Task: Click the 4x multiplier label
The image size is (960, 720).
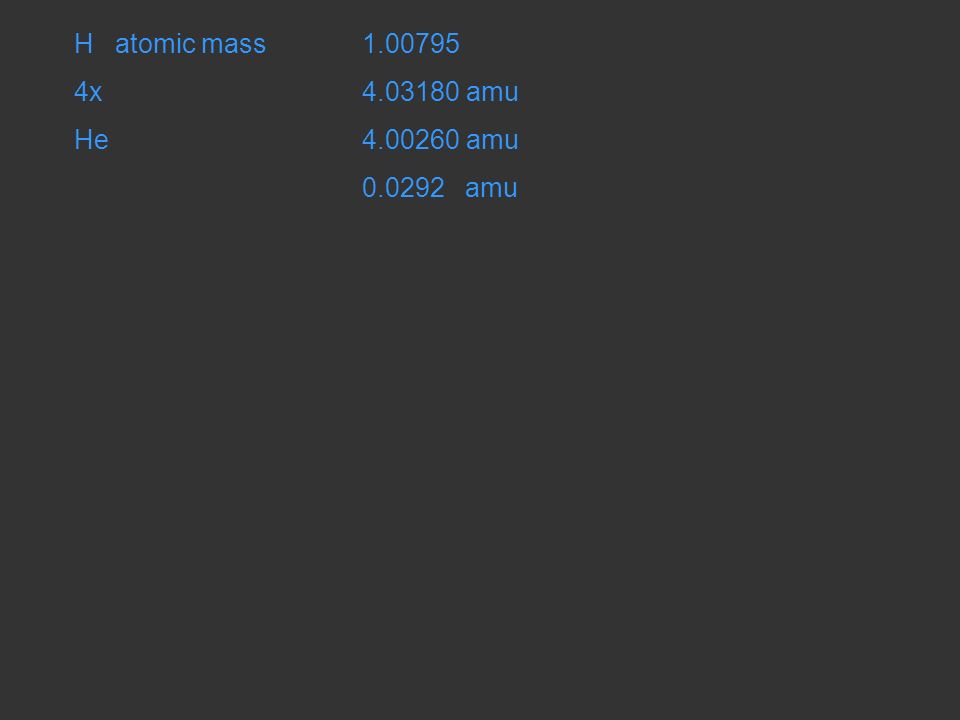Action: pos(88,92)
